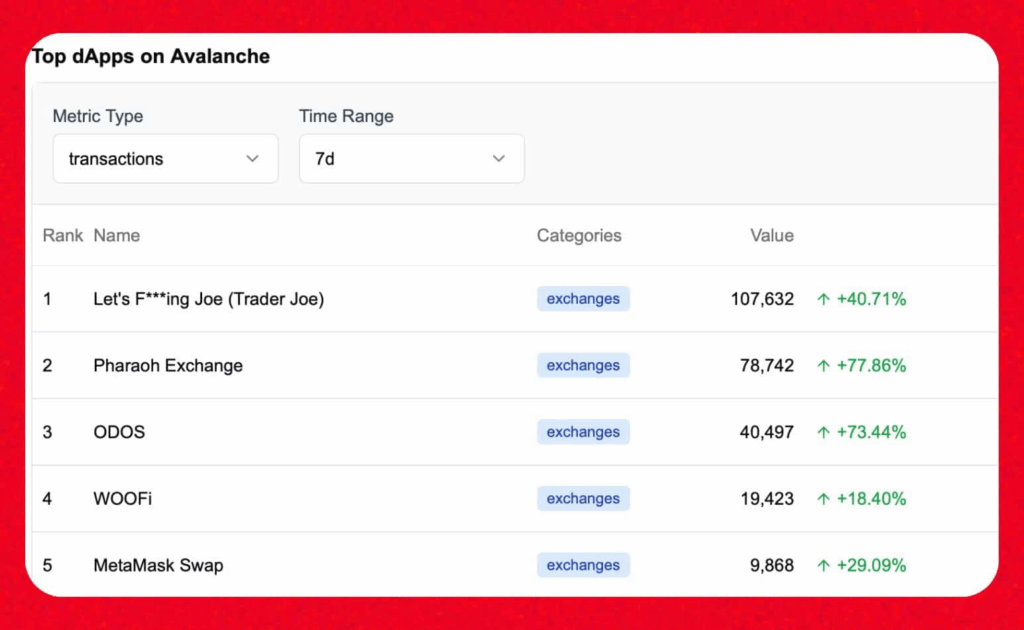Click the Categories column header

(579, 236)
